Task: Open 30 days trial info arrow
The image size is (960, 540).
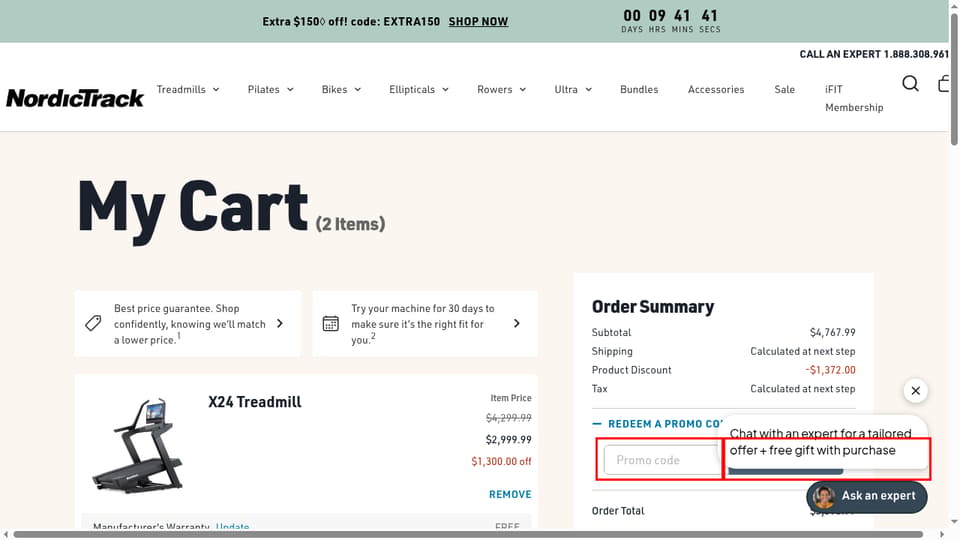Action: pos(517,323)
